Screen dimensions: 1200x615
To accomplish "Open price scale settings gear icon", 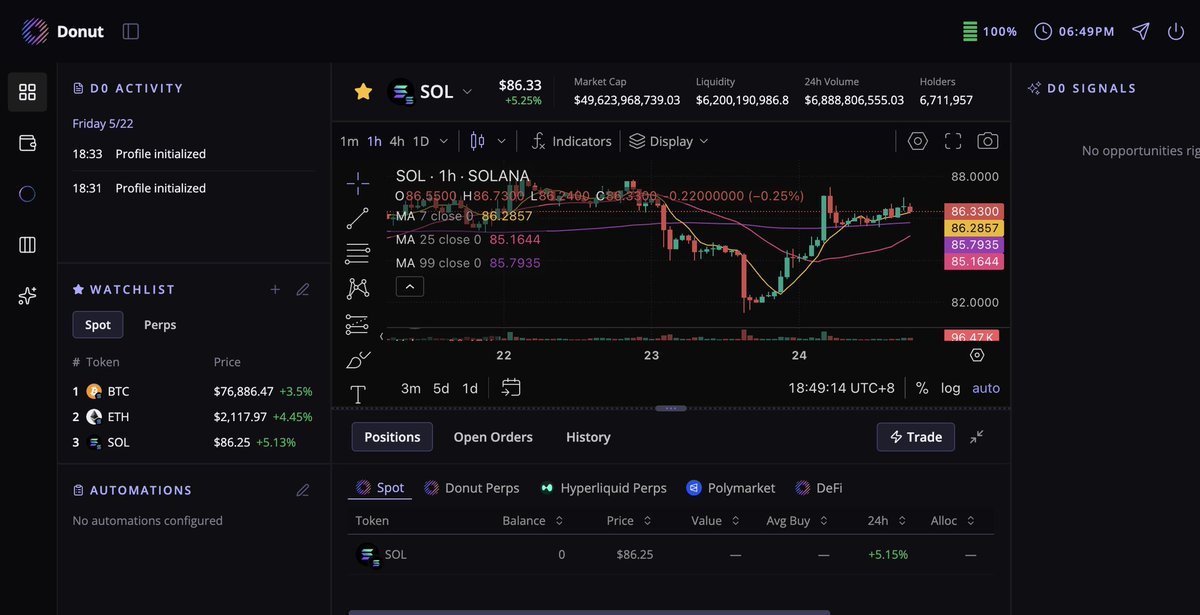I will click(x=977, y=355).
